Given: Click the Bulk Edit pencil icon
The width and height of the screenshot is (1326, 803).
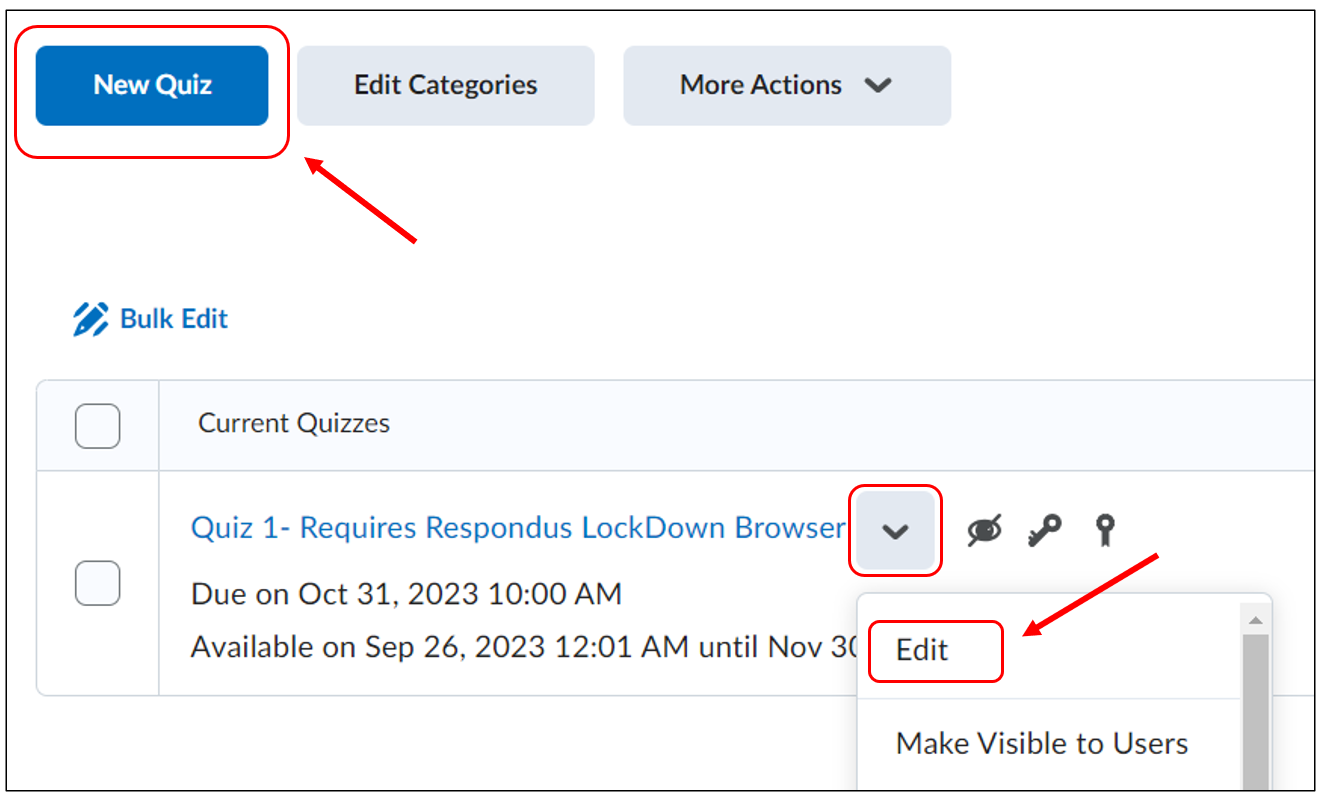Looking at the screenshot, I should 90,320.
